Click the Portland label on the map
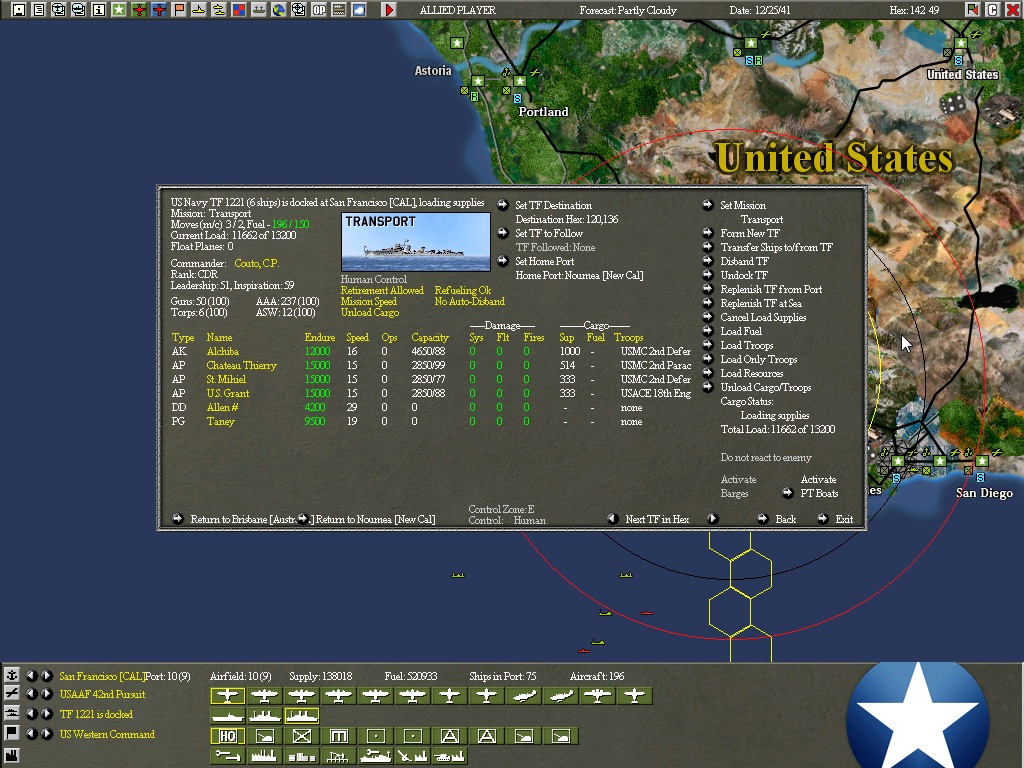This screenshot has width=1024, height=768. click(x=543, y=112)
